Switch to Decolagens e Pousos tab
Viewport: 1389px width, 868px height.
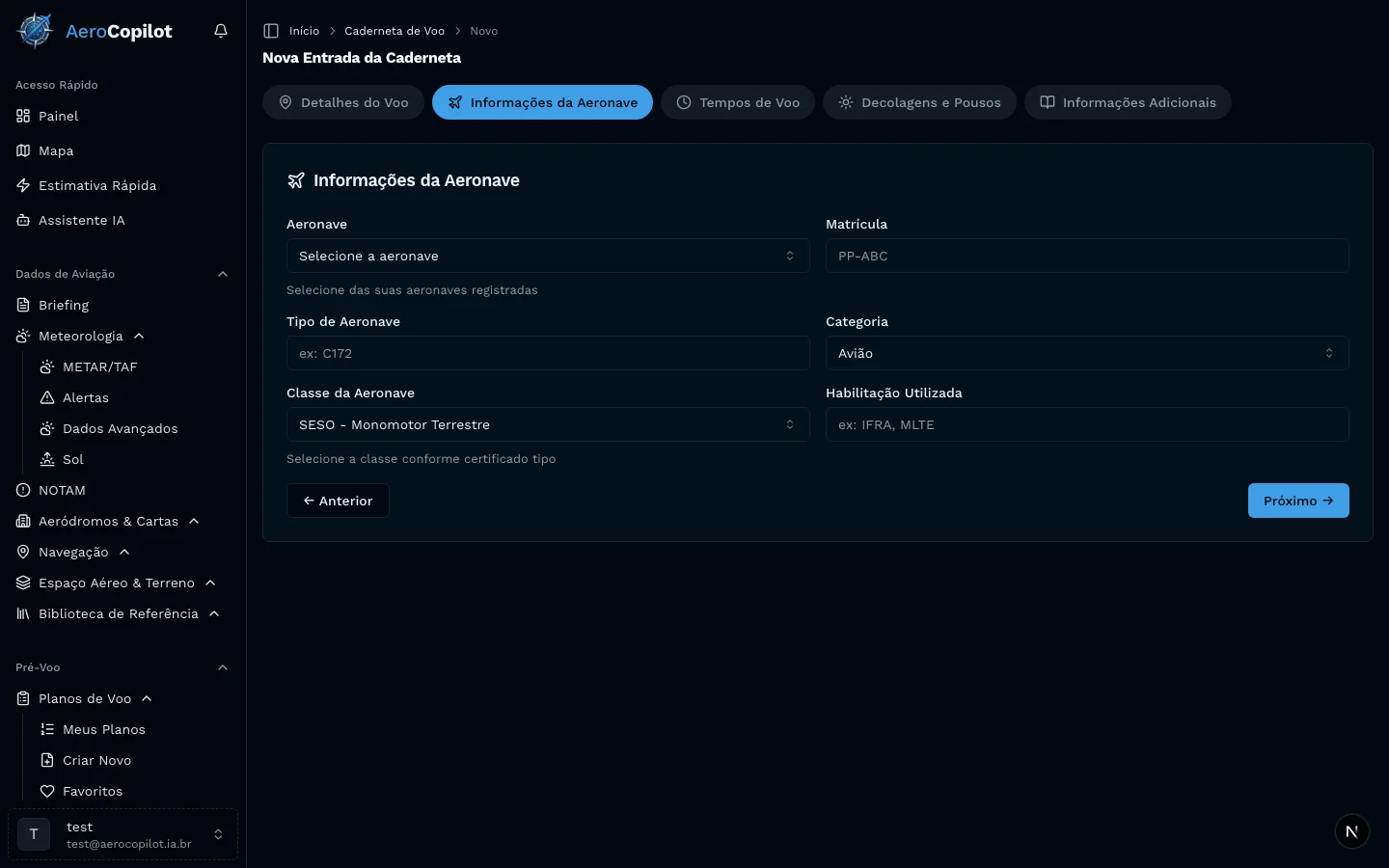click(919, 102)
